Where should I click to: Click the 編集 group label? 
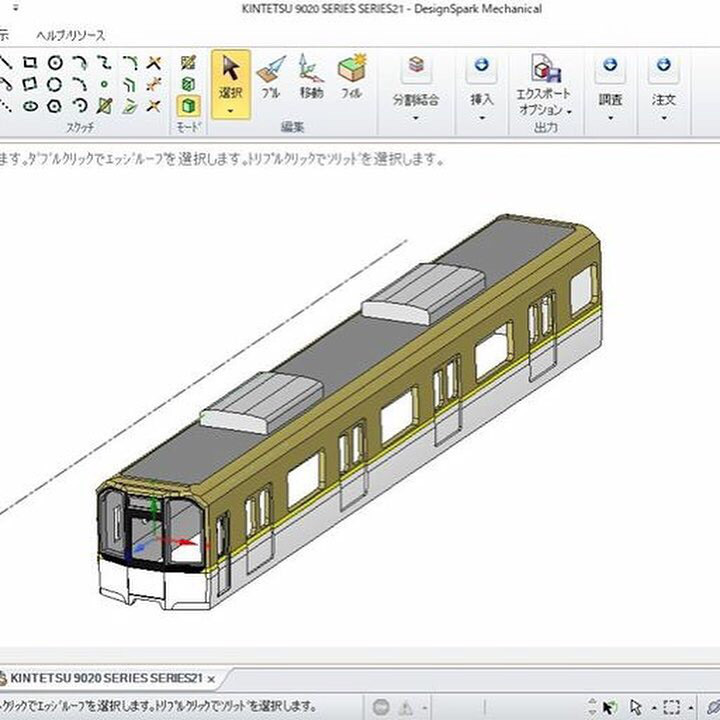tap(292, 127)
